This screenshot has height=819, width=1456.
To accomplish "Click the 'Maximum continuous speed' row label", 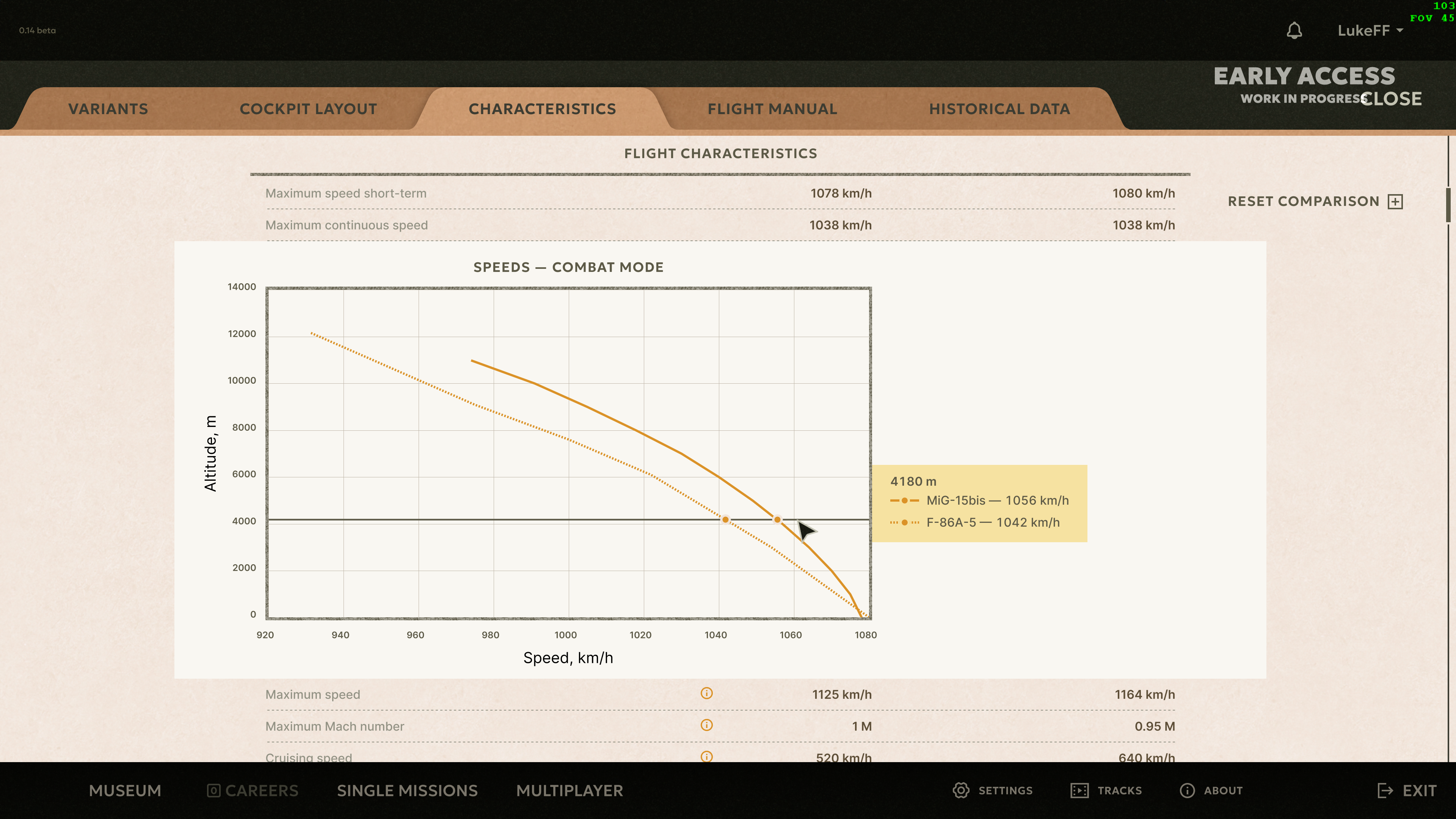I will 347,226.
